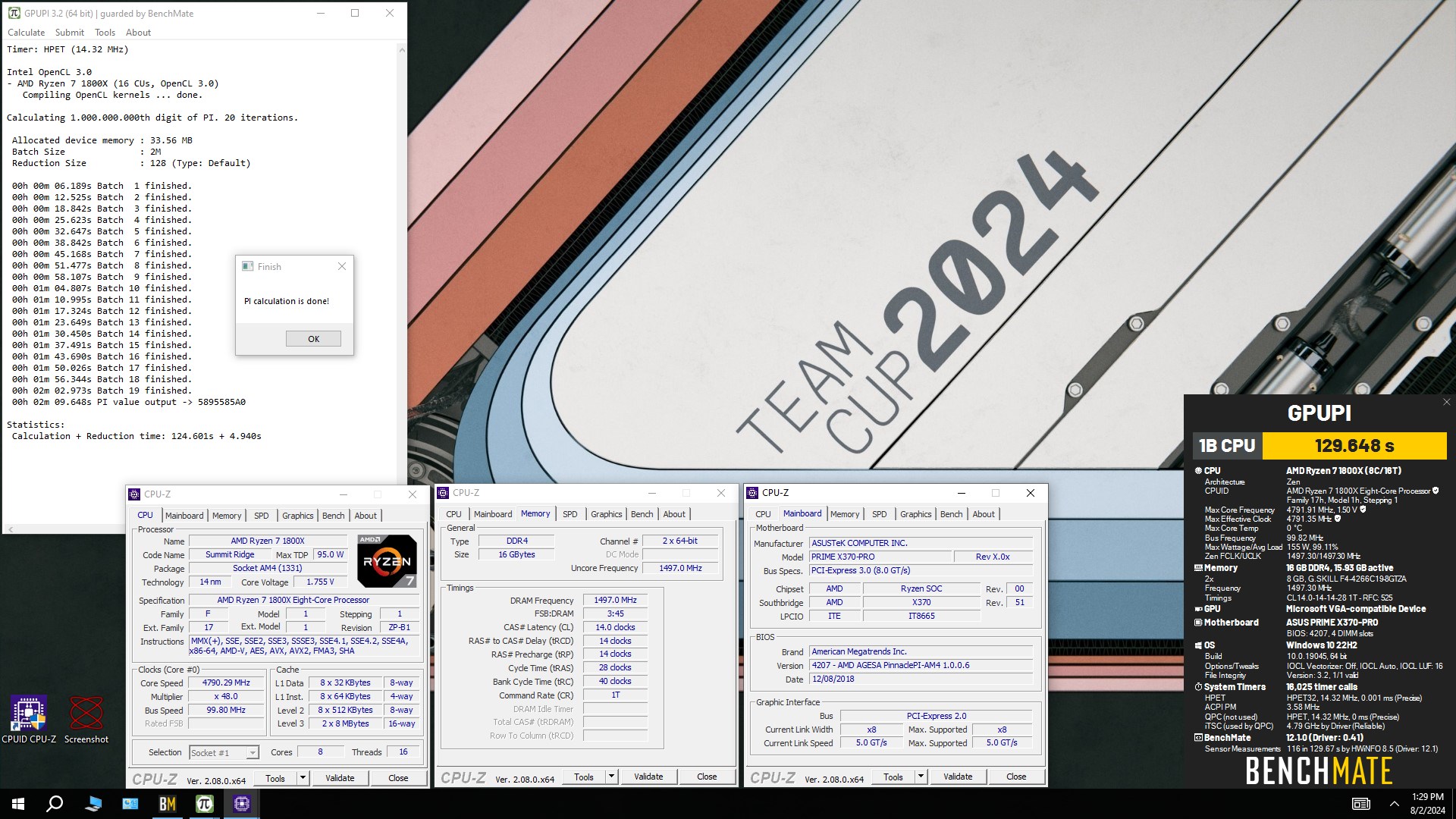Close the Finish dialog with X

coord(342,266)
